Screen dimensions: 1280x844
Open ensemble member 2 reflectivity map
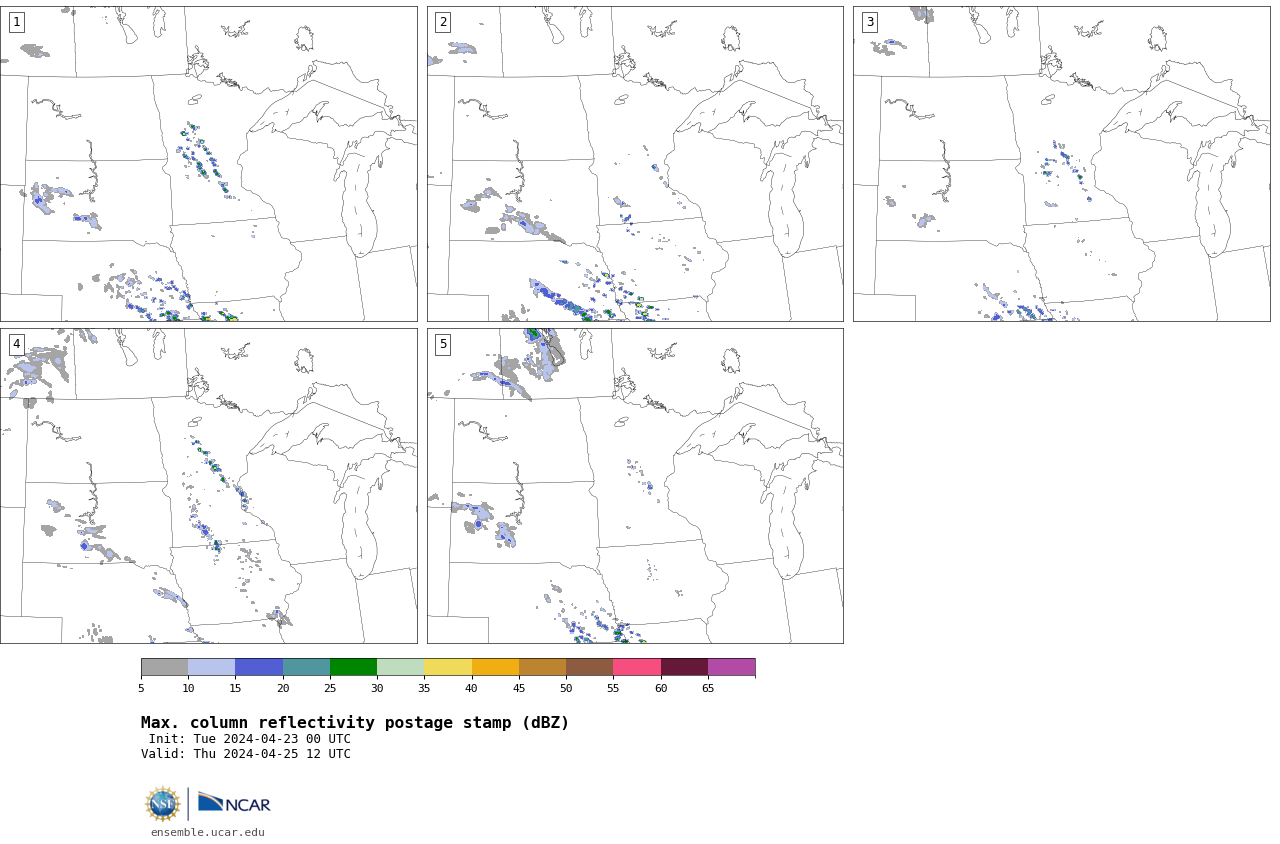coord(635,164)
